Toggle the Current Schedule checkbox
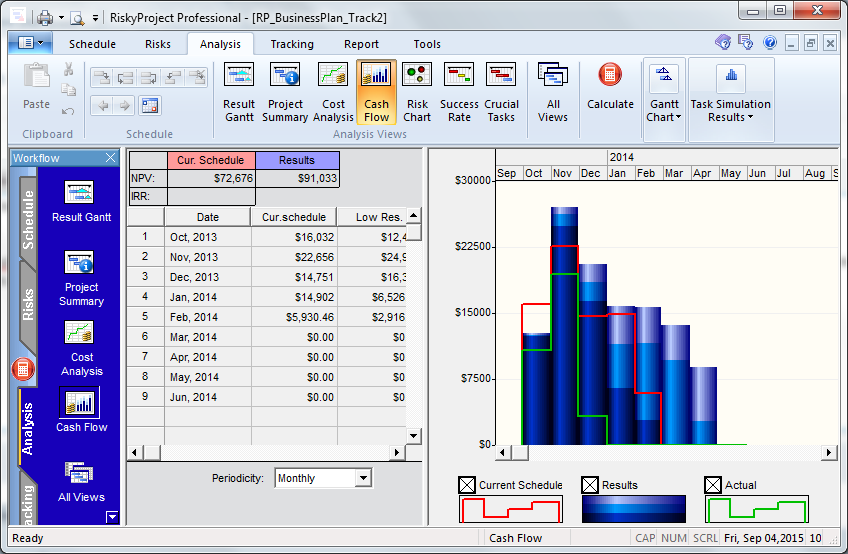This screenshot has height=554, width=848. [467, 485]
